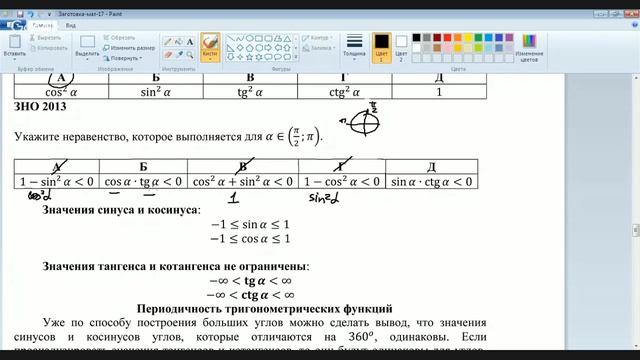Click the heading text 'ЗНО 2013'
Viewport: 640px width, 360px height.
40,107
